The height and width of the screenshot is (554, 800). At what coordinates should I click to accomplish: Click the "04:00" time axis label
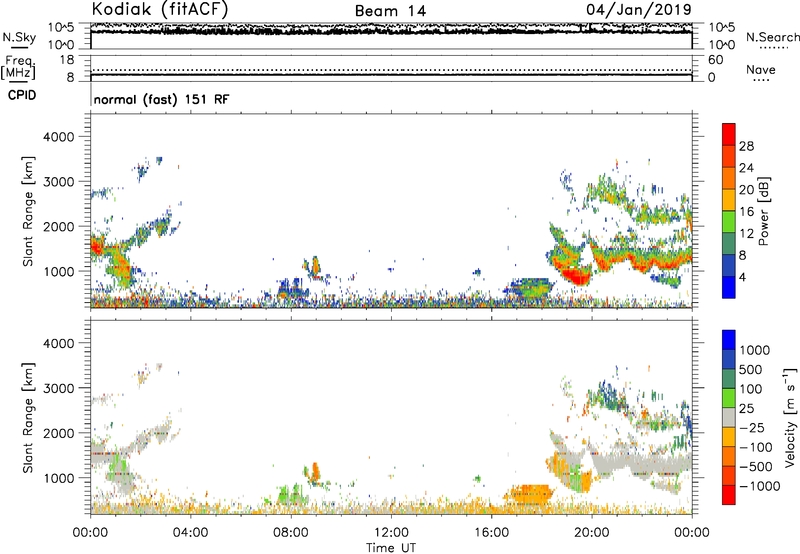pos(190,533)
